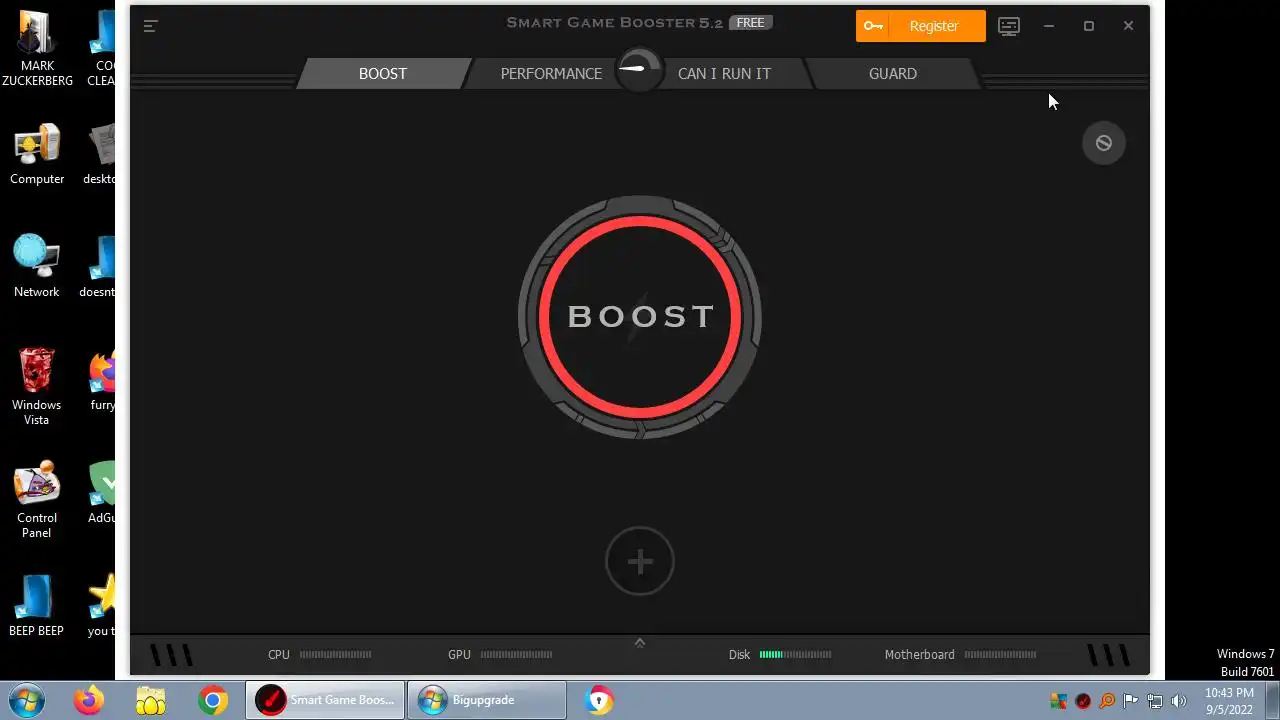This screenshot has height=720, width=1280.
Task: Select the GUARD tab
Action: coord(893,73)
